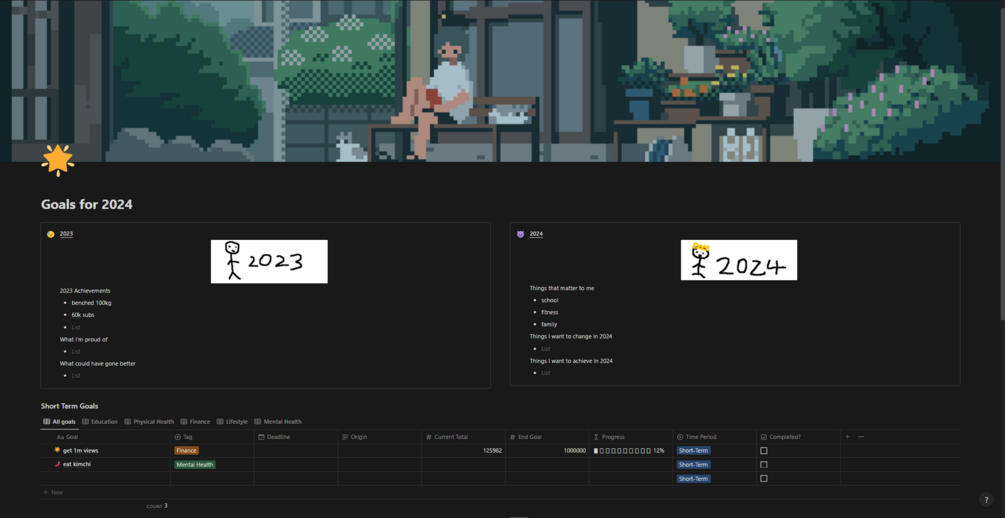
Task: Click the 'fitness' bullet item
Action: [x=550, y=312]
